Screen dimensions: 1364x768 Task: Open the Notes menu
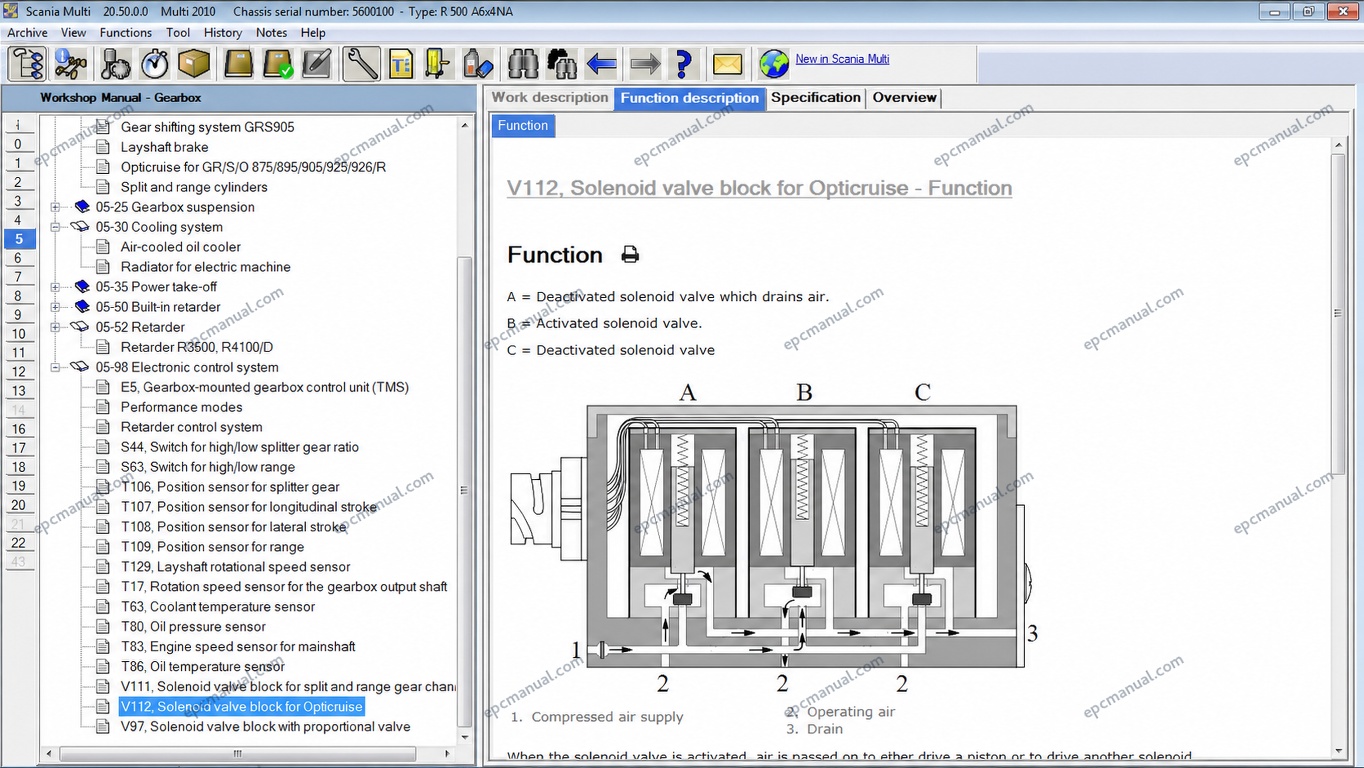click(271, 32)
